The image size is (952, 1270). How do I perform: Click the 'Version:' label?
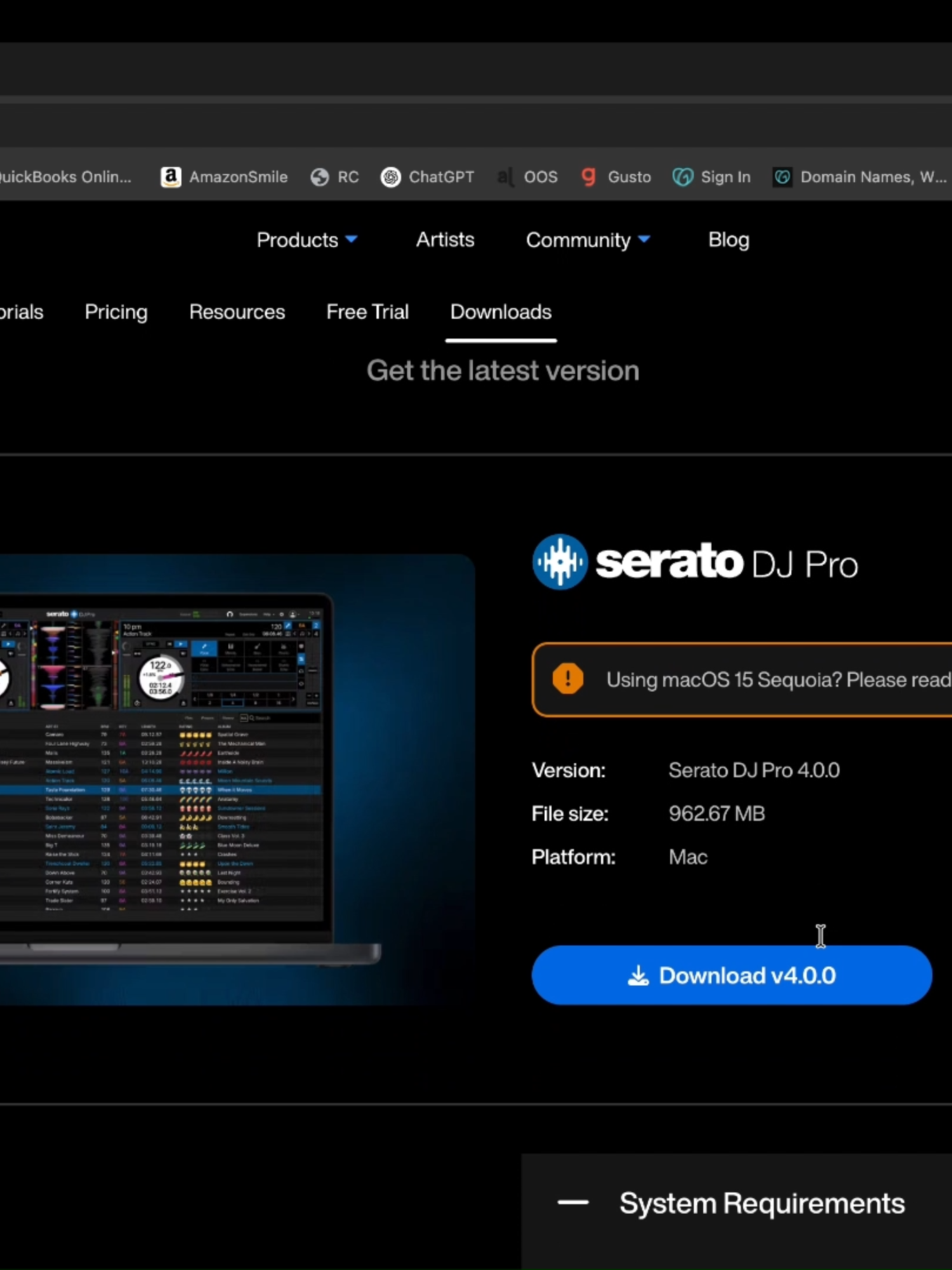pyautogui.click(x=569, y=770)
